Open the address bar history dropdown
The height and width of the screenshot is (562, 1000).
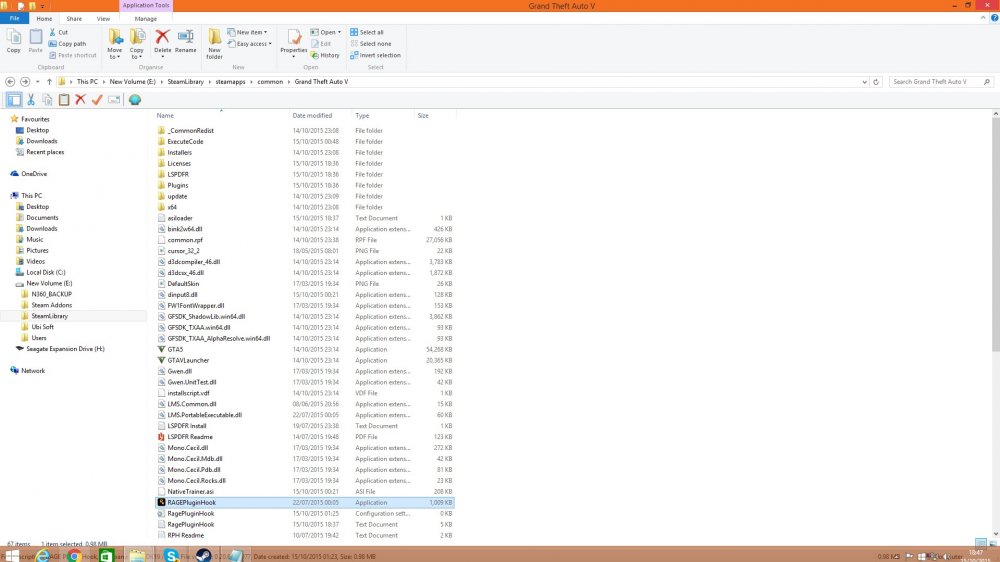864,82
